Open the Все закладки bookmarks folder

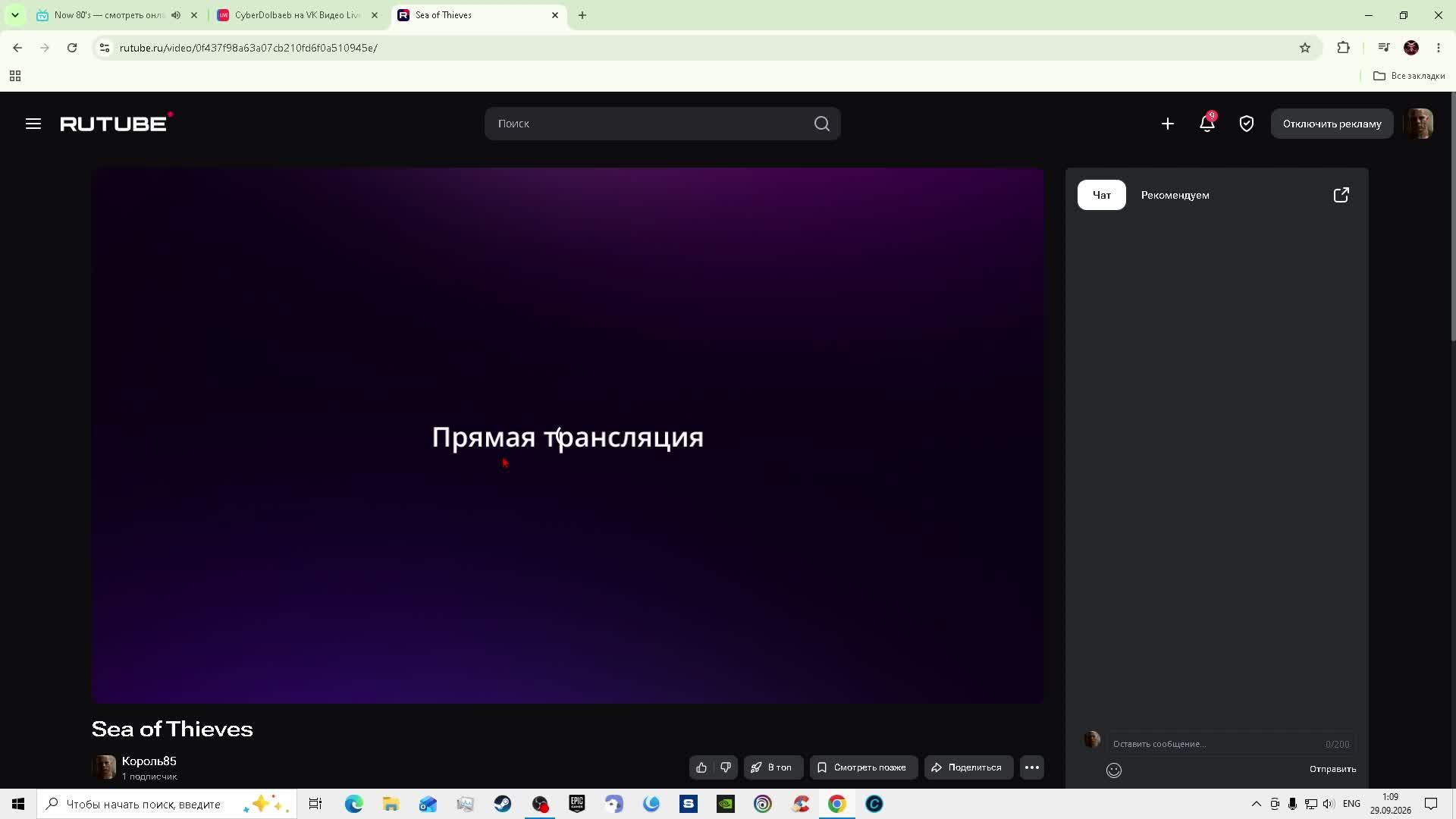[x=1410, y=76]
